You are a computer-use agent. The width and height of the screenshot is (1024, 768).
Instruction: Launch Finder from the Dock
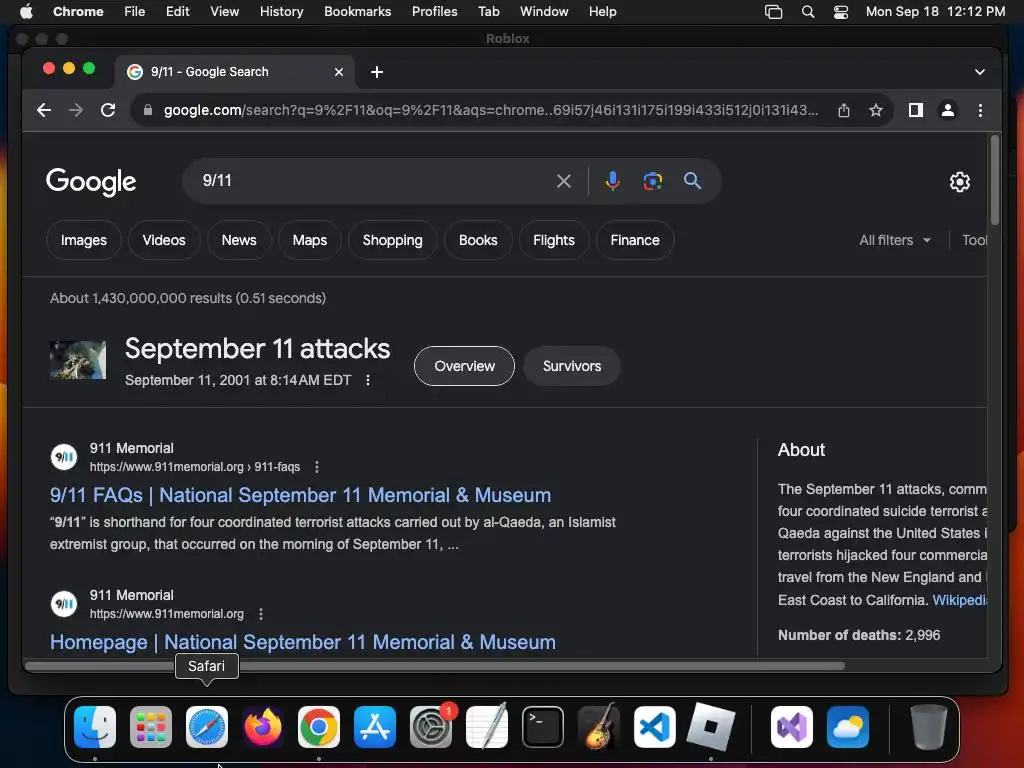(x=95, y=726)
